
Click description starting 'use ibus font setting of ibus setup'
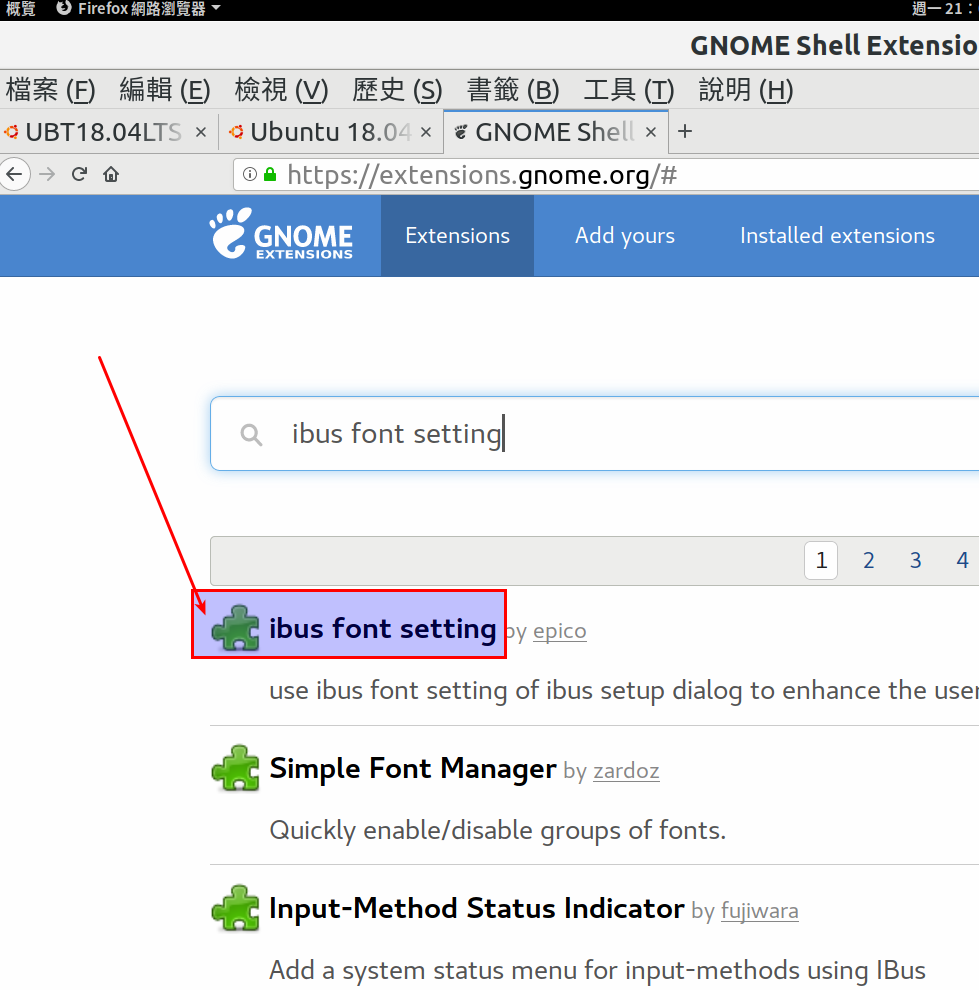624,691
